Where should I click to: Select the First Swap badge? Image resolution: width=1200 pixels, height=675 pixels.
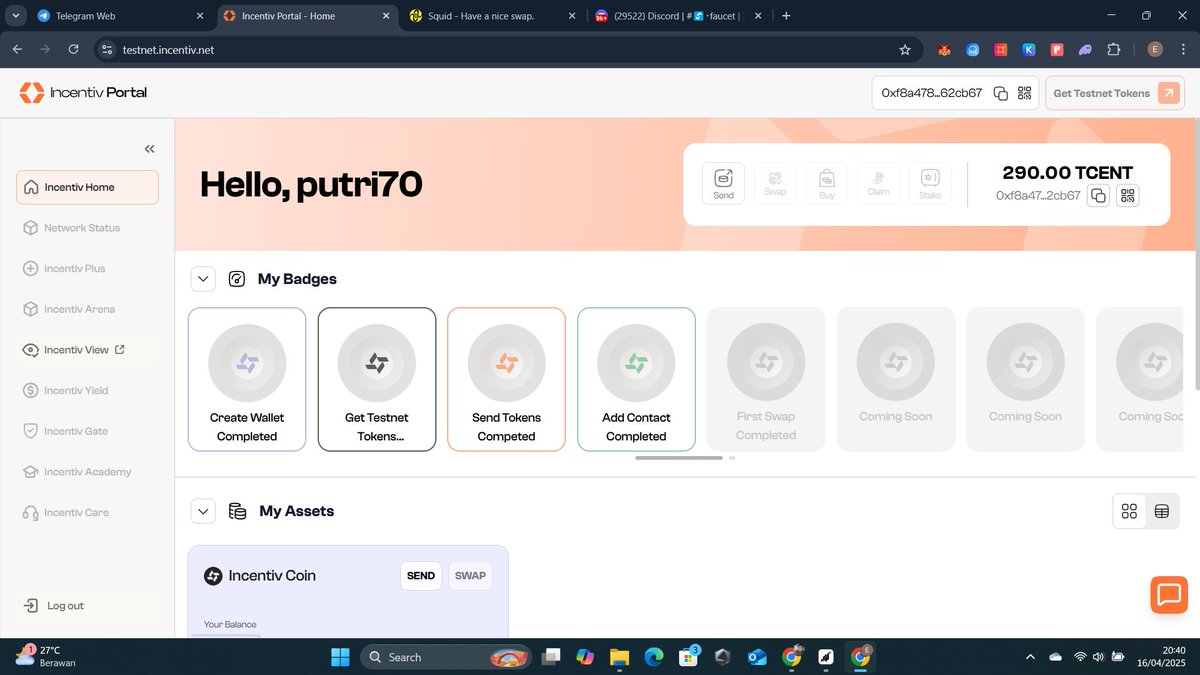[x=766, y=379]
